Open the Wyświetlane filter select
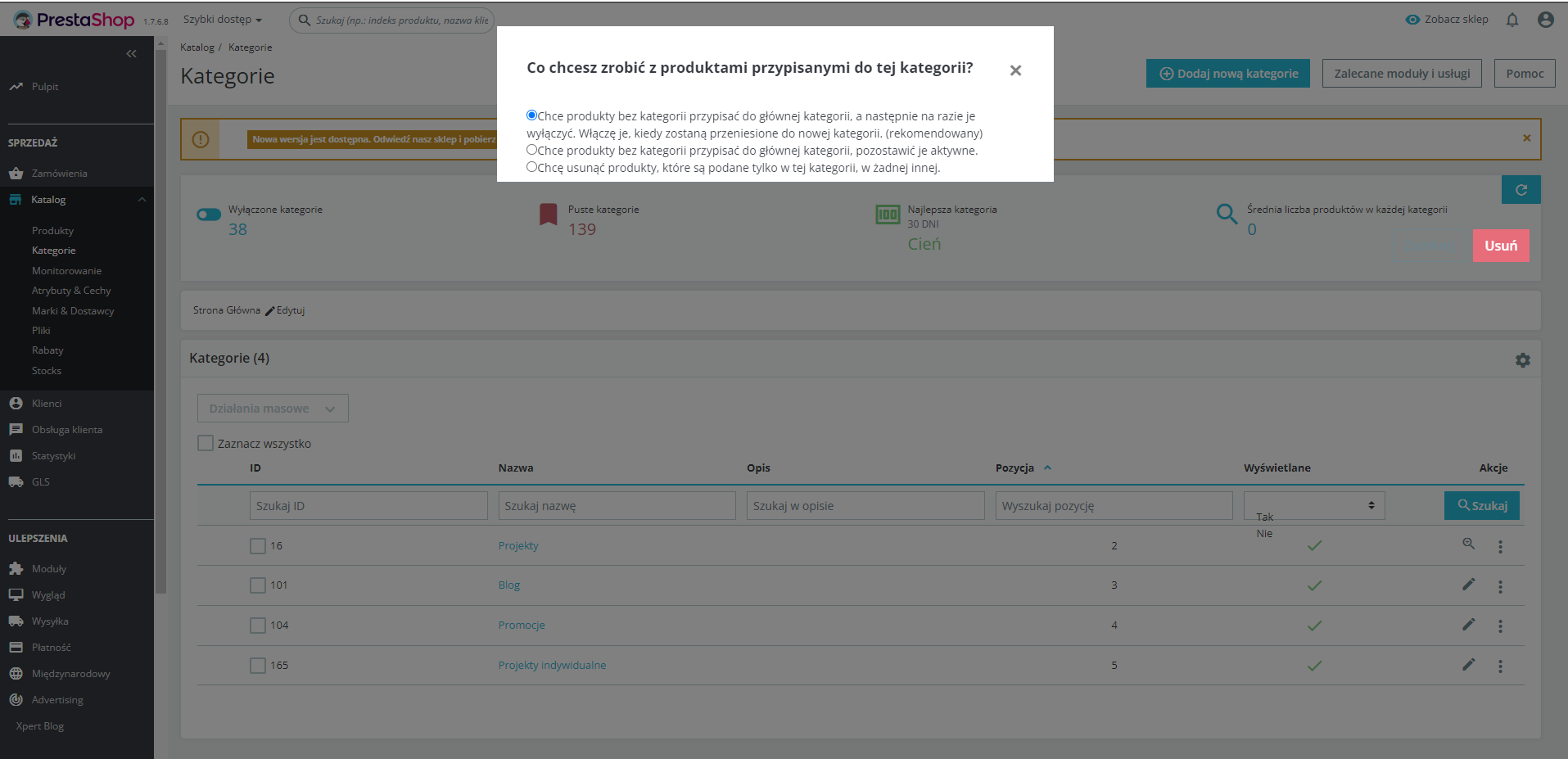Image resolution: width=1568 pixels, height=759 pixels. coord(1314,506)
